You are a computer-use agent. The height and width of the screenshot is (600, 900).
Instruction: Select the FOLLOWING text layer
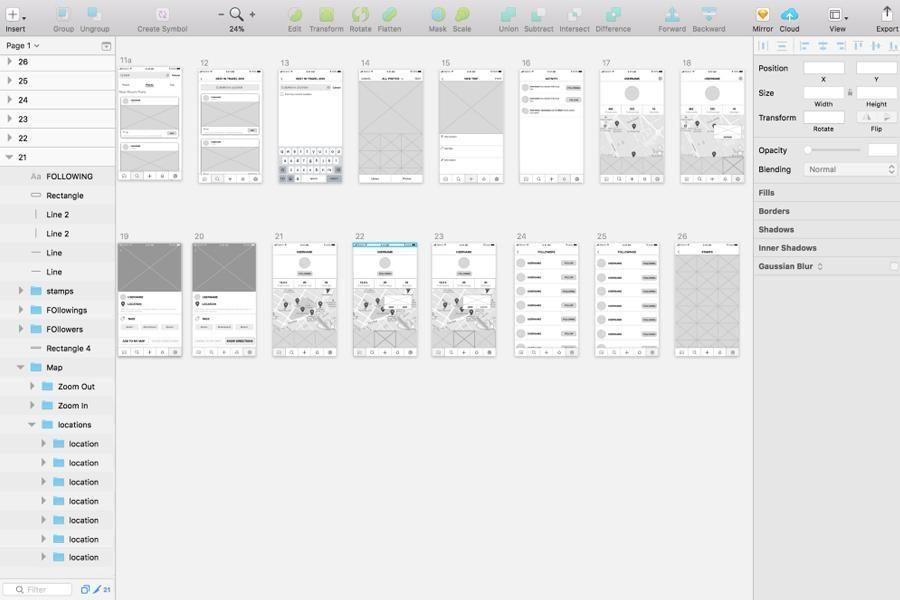tap(69, 177)
